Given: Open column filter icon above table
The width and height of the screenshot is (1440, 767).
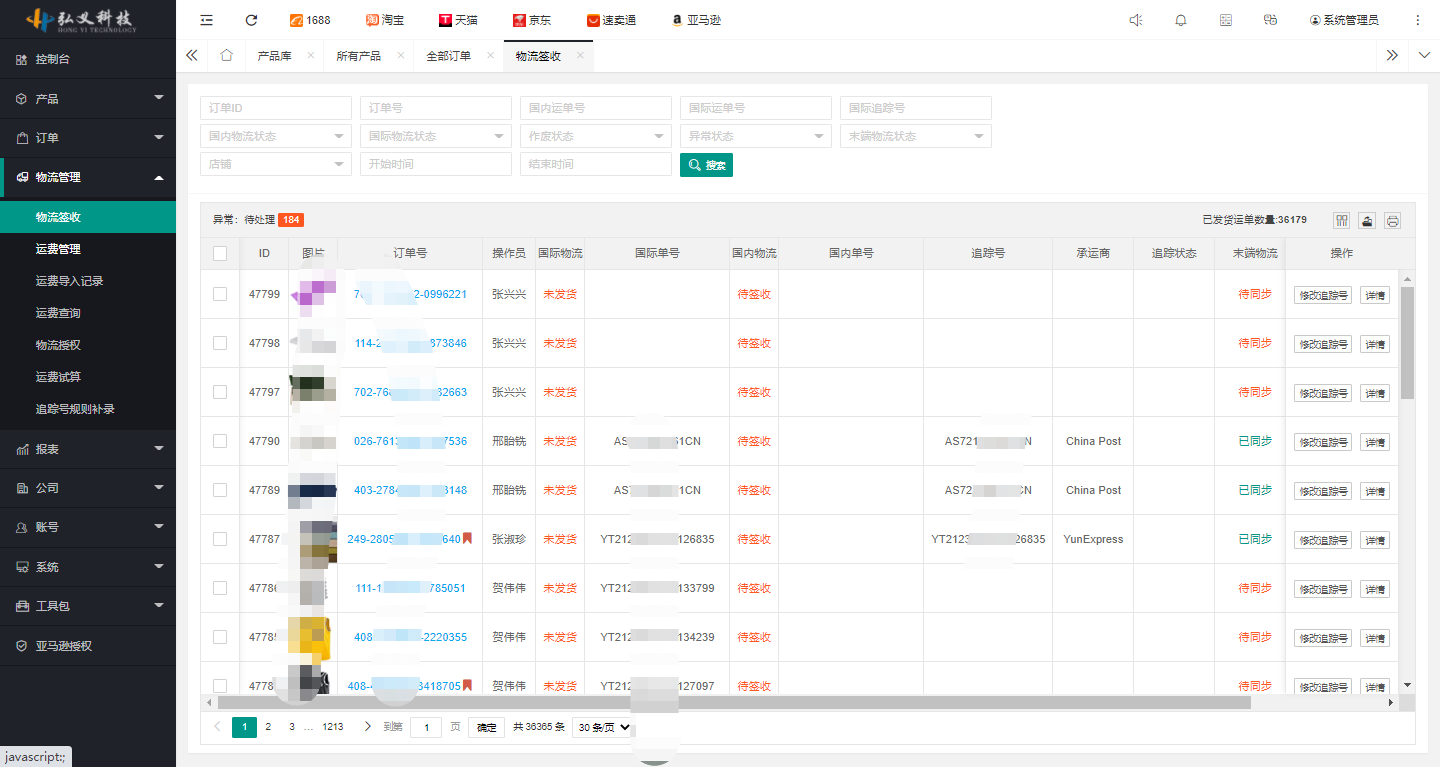Looking at the screenshot, I should pyautogui.click(x=1342, y=221).
